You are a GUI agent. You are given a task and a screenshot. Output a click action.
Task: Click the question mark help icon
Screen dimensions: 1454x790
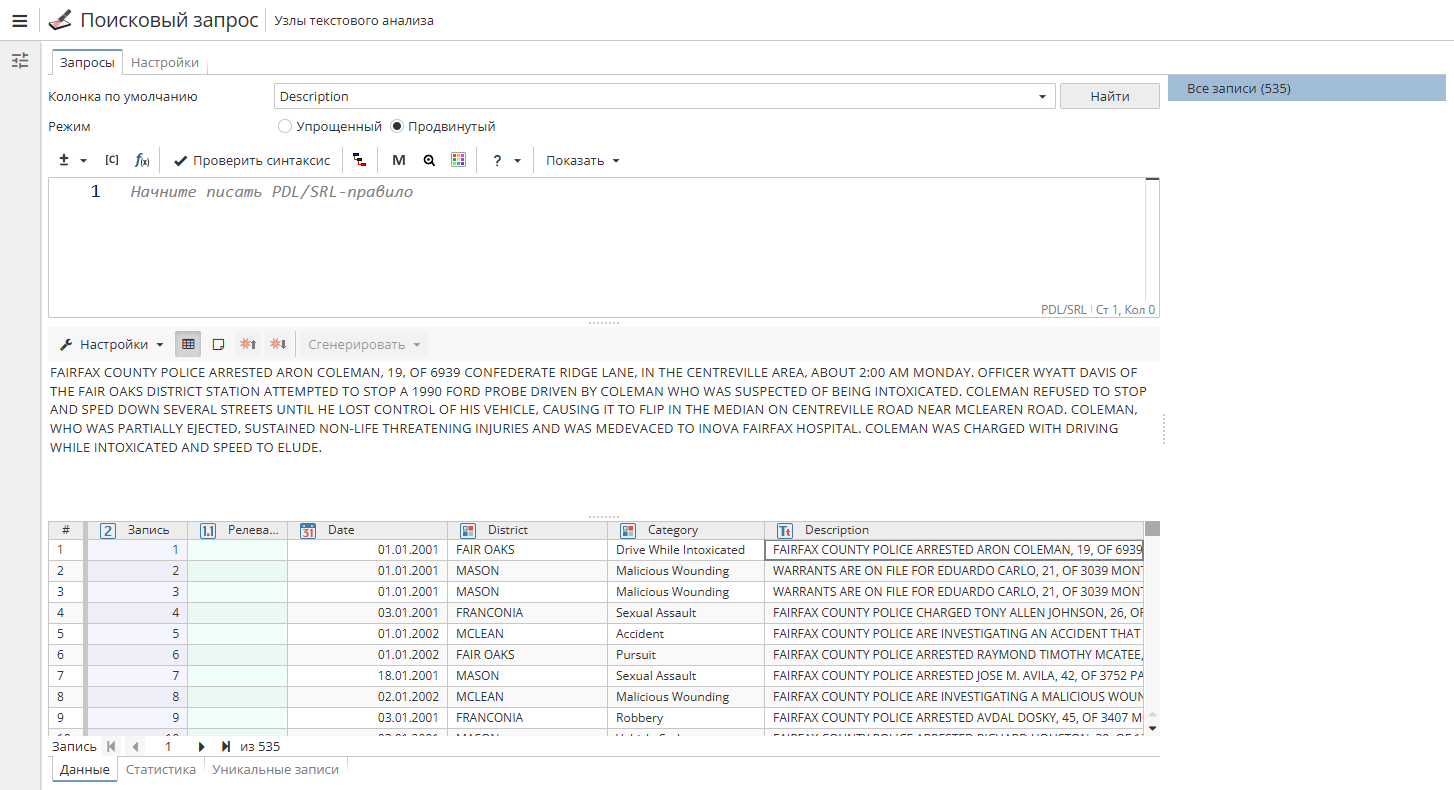[497, 160]
